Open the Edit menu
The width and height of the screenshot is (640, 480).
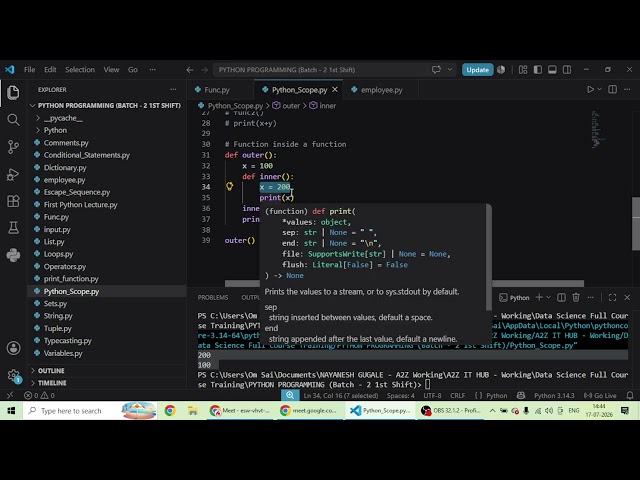tap(50, 70)
